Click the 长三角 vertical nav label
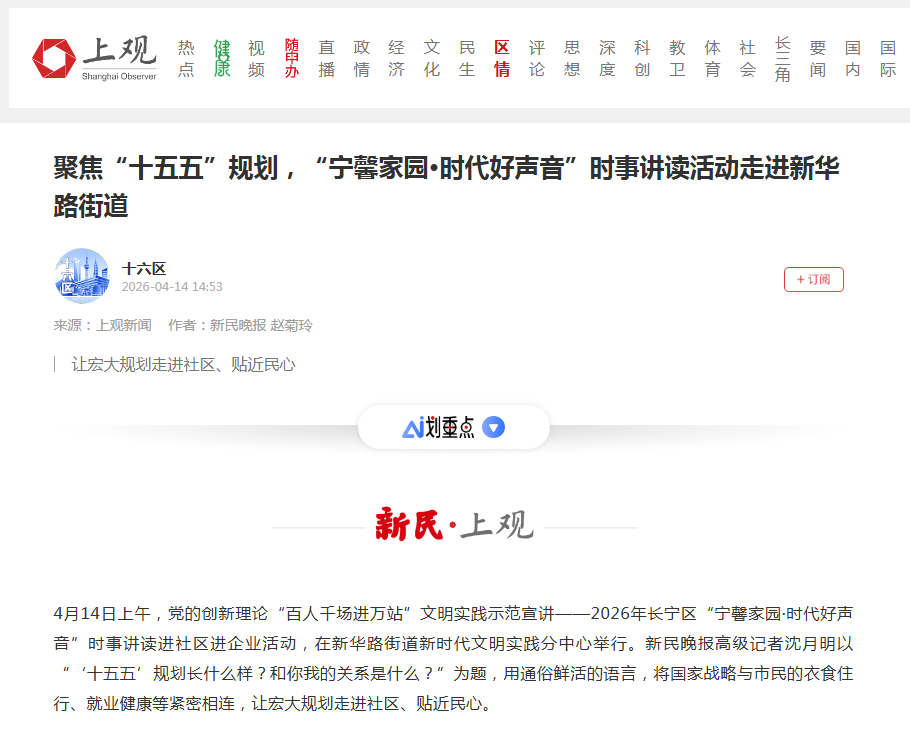The height and width of the screenshot is (733, 910). tap(782, 58)
